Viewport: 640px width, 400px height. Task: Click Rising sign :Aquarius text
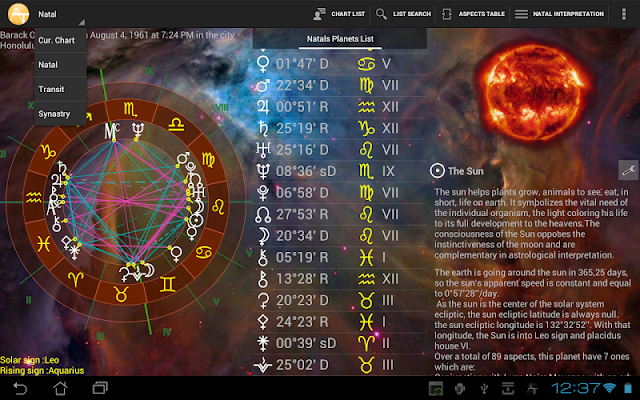[x=42, y=371]
